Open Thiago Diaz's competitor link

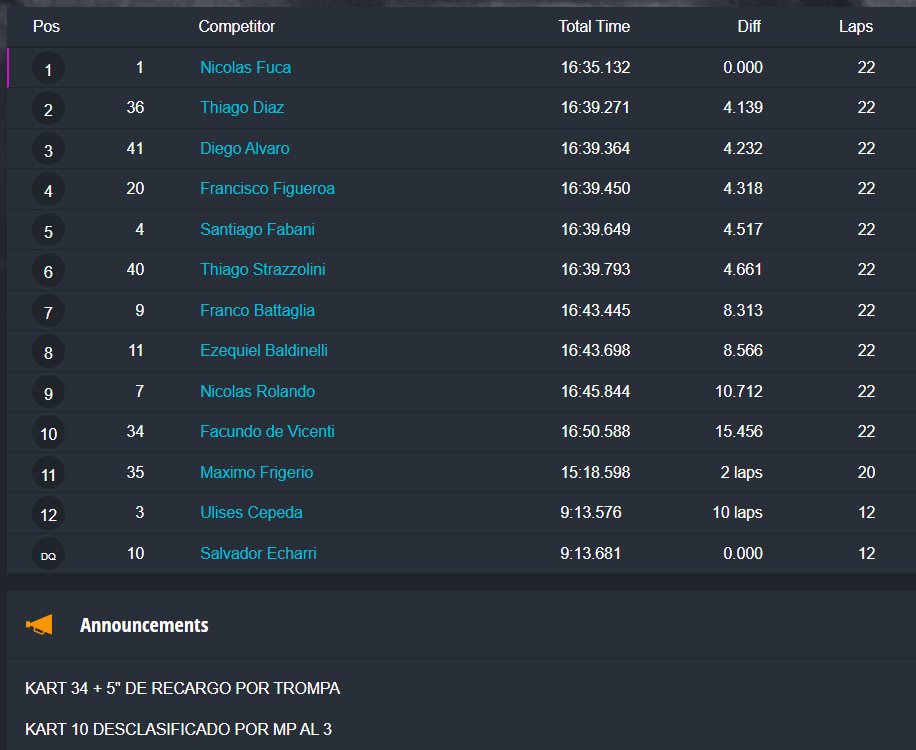tap(242, 108)
